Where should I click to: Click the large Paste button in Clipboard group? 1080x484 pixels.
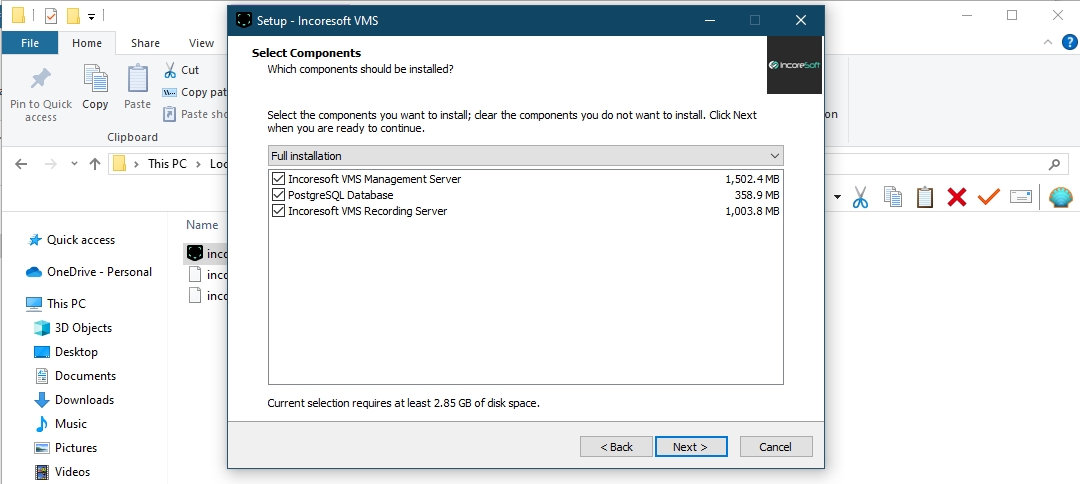pos(137,87)
